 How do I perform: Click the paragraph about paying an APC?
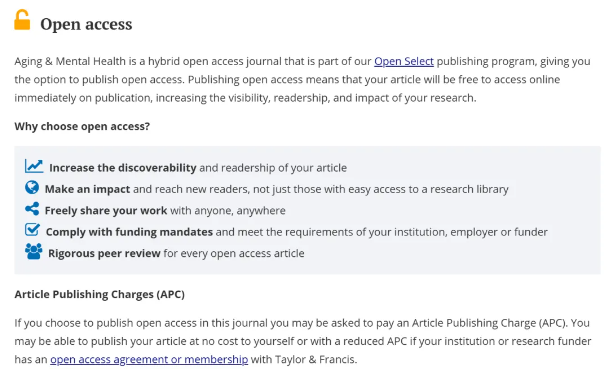click(x=303, y=341)
